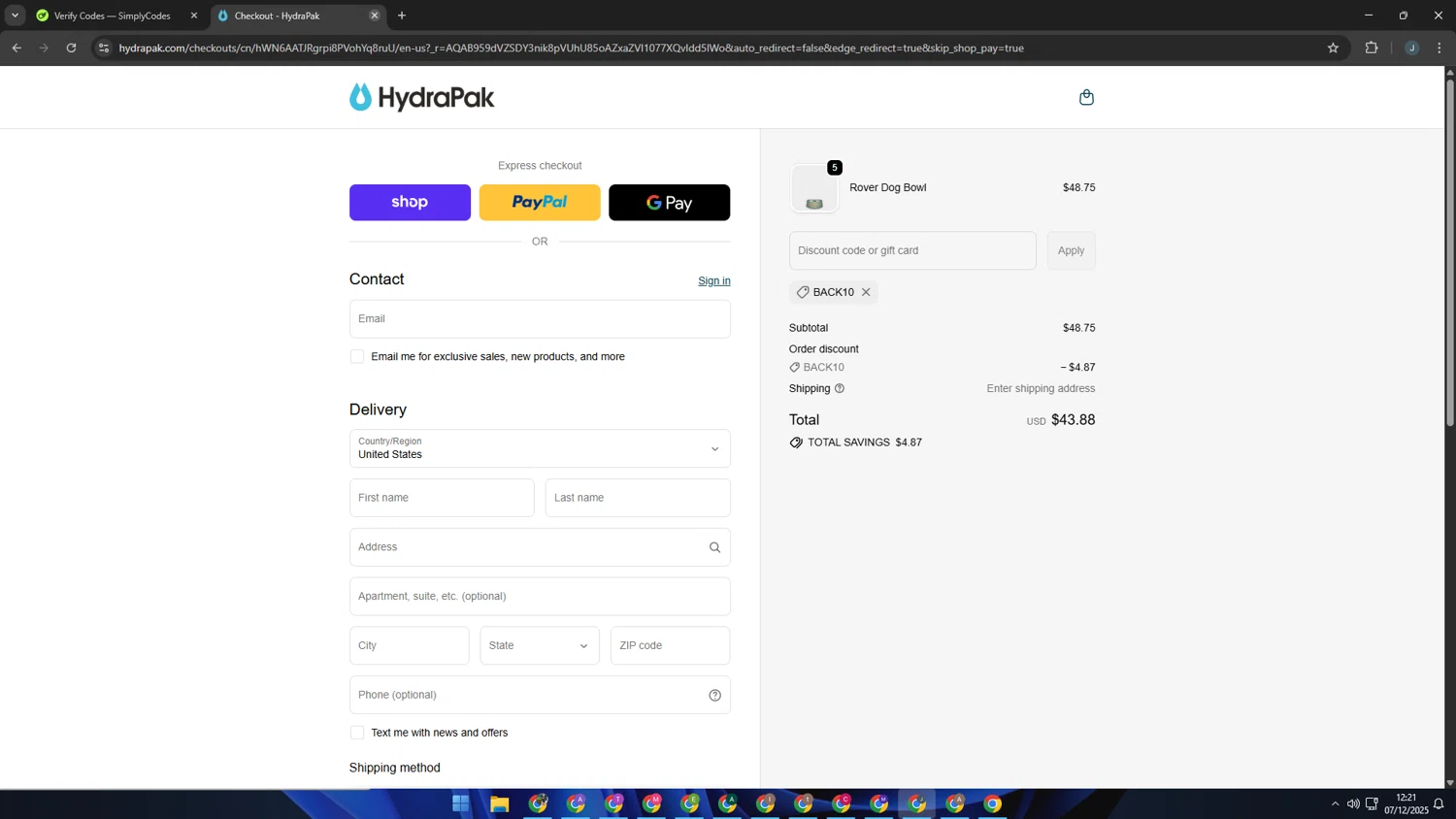Go back to the previous page
The image size is (1456, 819).
(x=17, y=48)
